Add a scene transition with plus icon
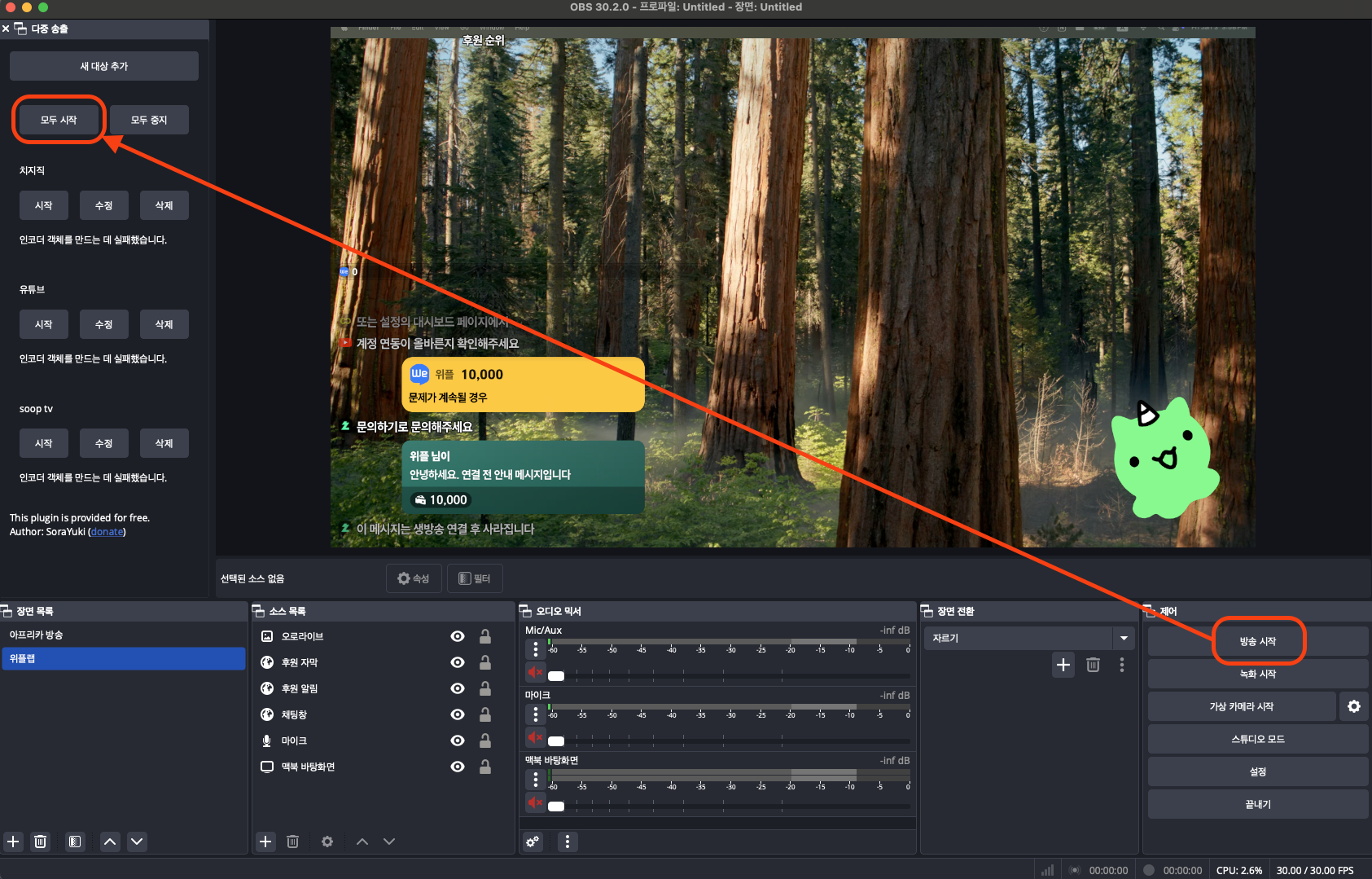 pyautogui.click(x=1063, y=665)
